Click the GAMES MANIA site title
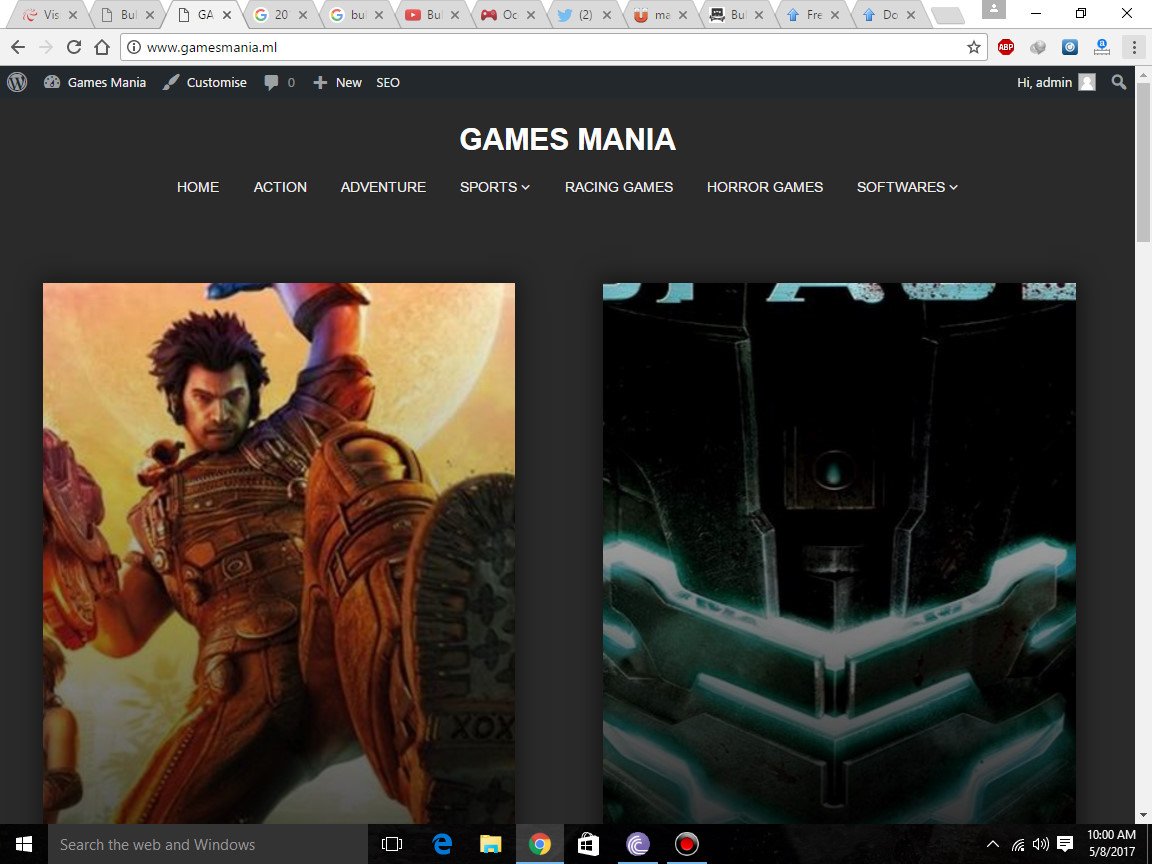The image size is (1152, 864). pos(567,139)
